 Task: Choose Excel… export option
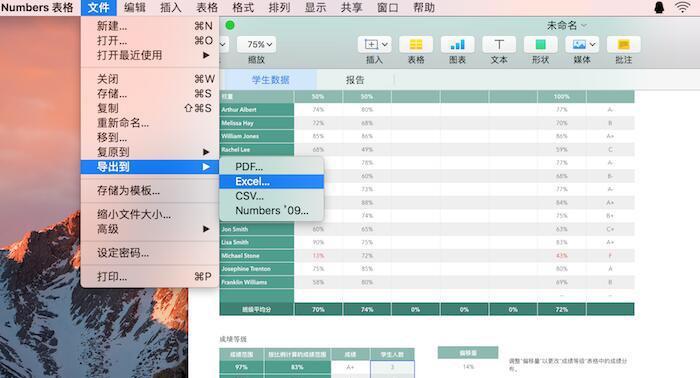tap(271, 182)
